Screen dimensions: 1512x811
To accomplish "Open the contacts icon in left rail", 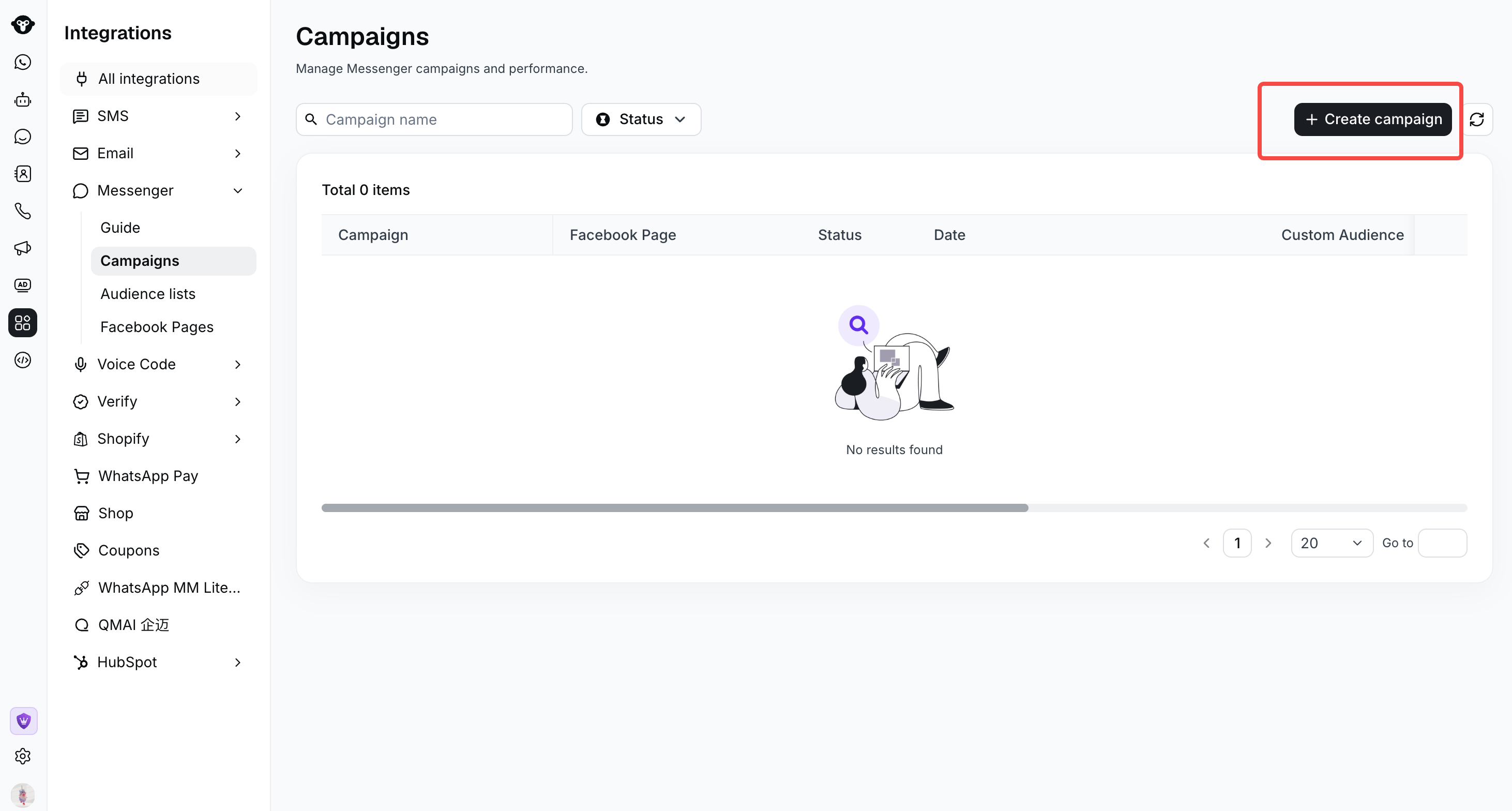I will (x=22, y=174).
